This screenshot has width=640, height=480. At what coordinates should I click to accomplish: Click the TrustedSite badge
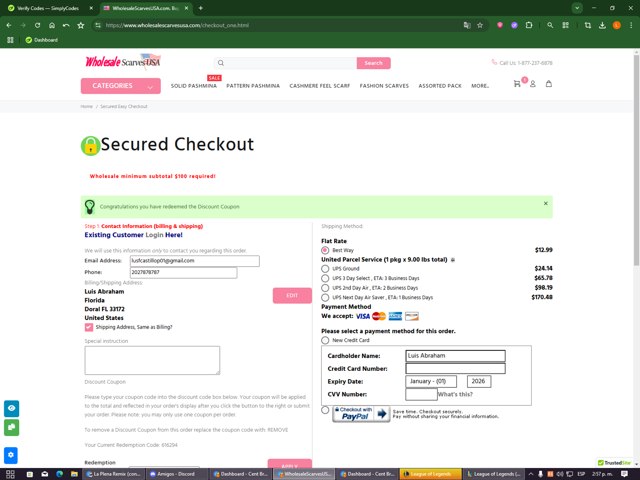[614, 463]
